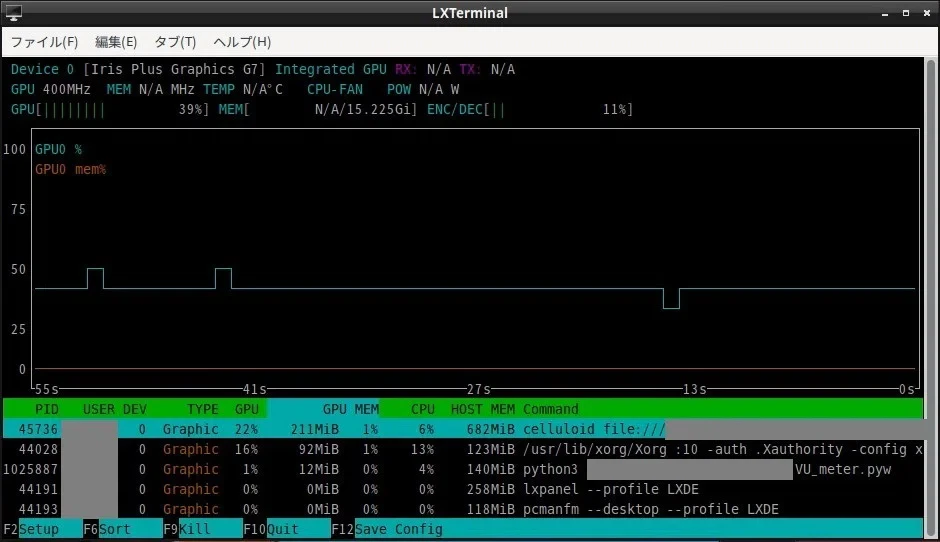Minimize the LXTerminal window
The width and height of the screenshot is (940, 542).
885,13
